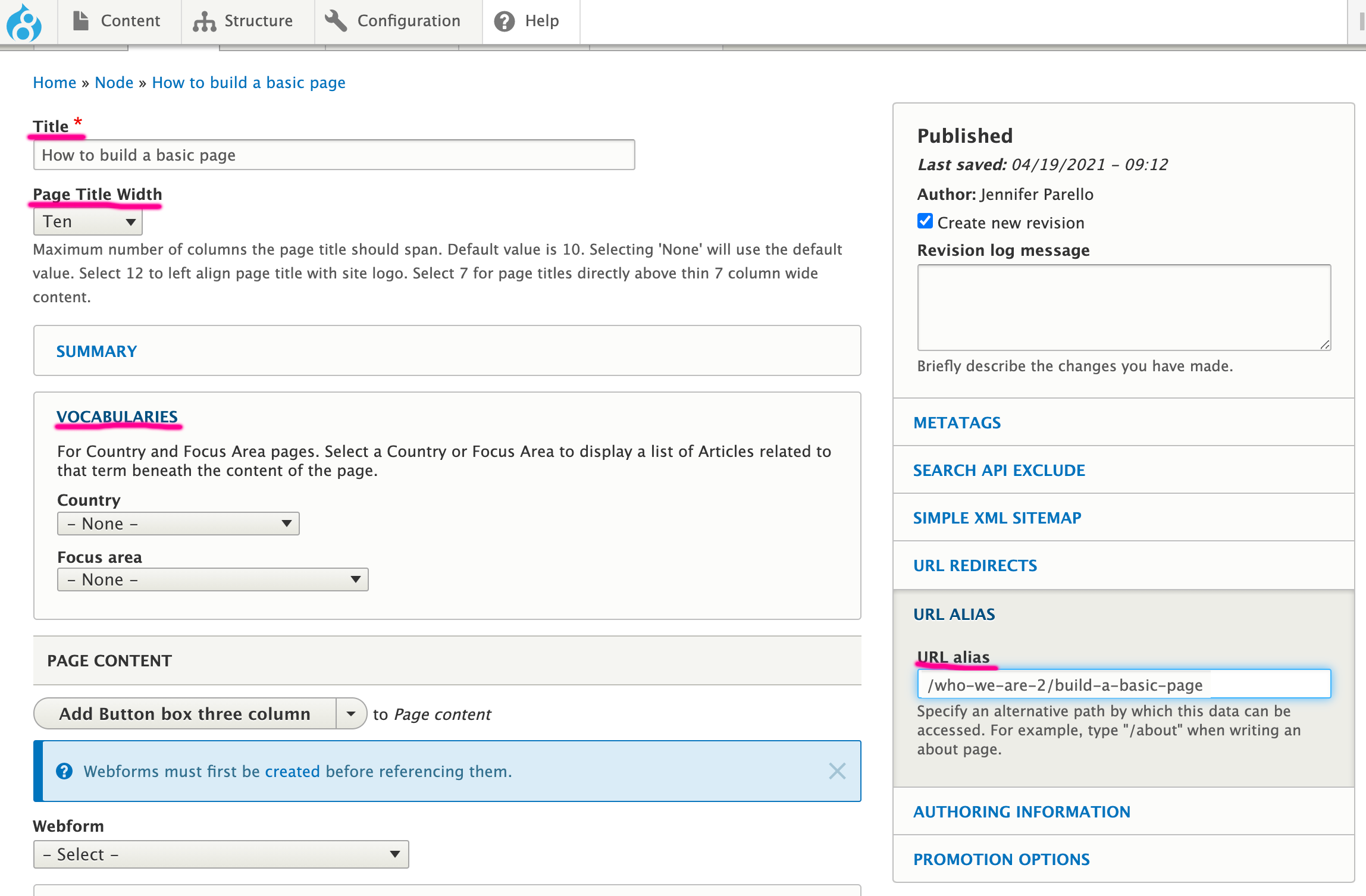Expand the AUTHORING INFORMATION section
Image resolution: width=1366 pixels, height=896 pixels.
[x=1022, y=812]
